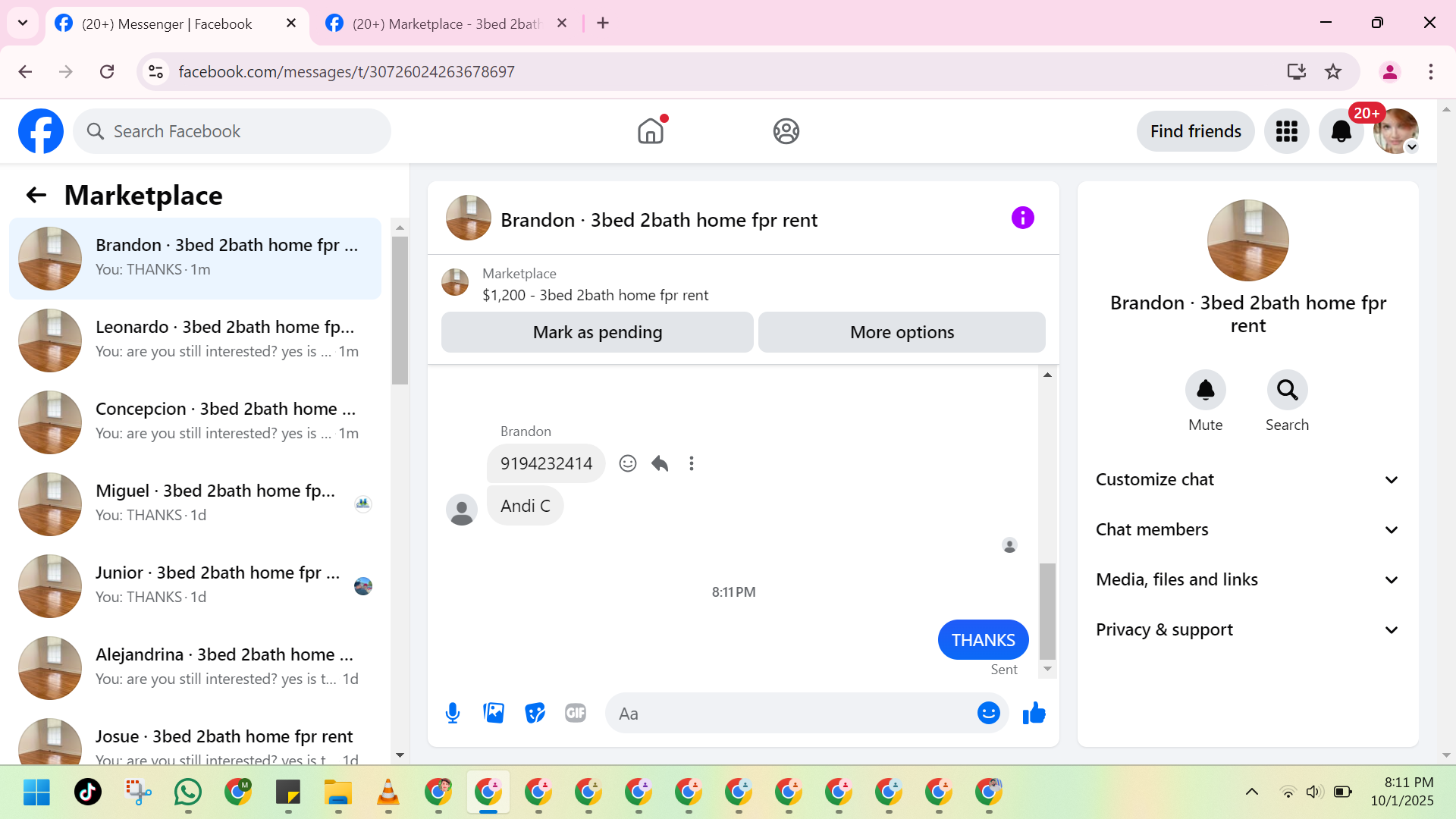The width and height of the screenshot is (1456, 819).
Task: Open the notifications bell with 20+ badge
Action: [x=1341, y=131]
